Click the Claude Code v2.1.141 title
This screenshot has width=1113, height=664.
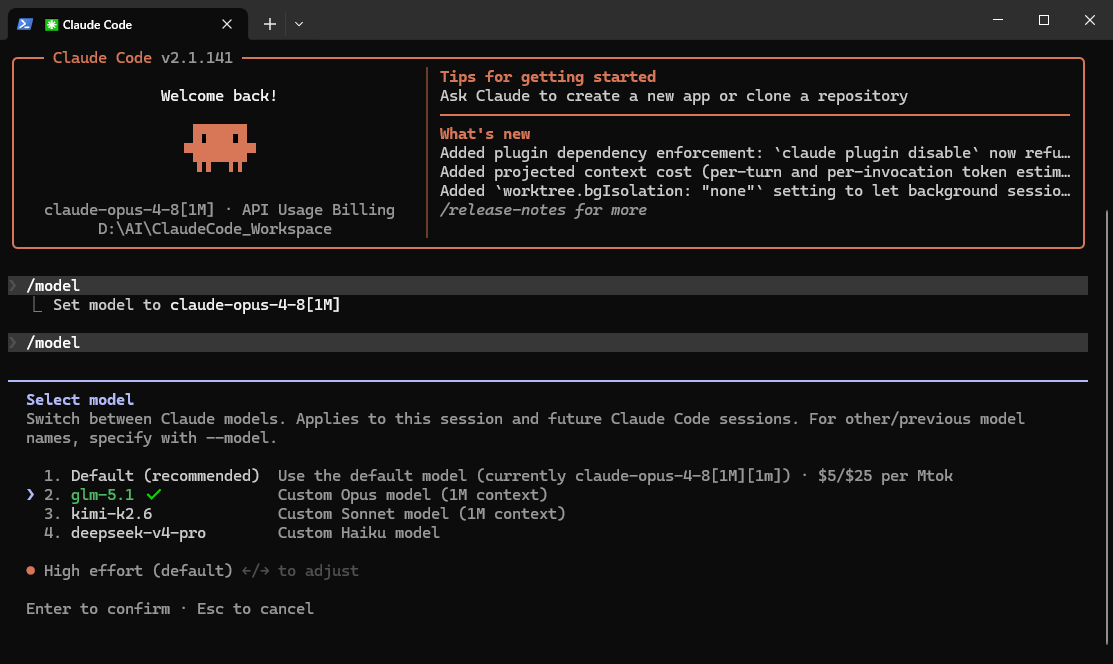coord(143,58)
